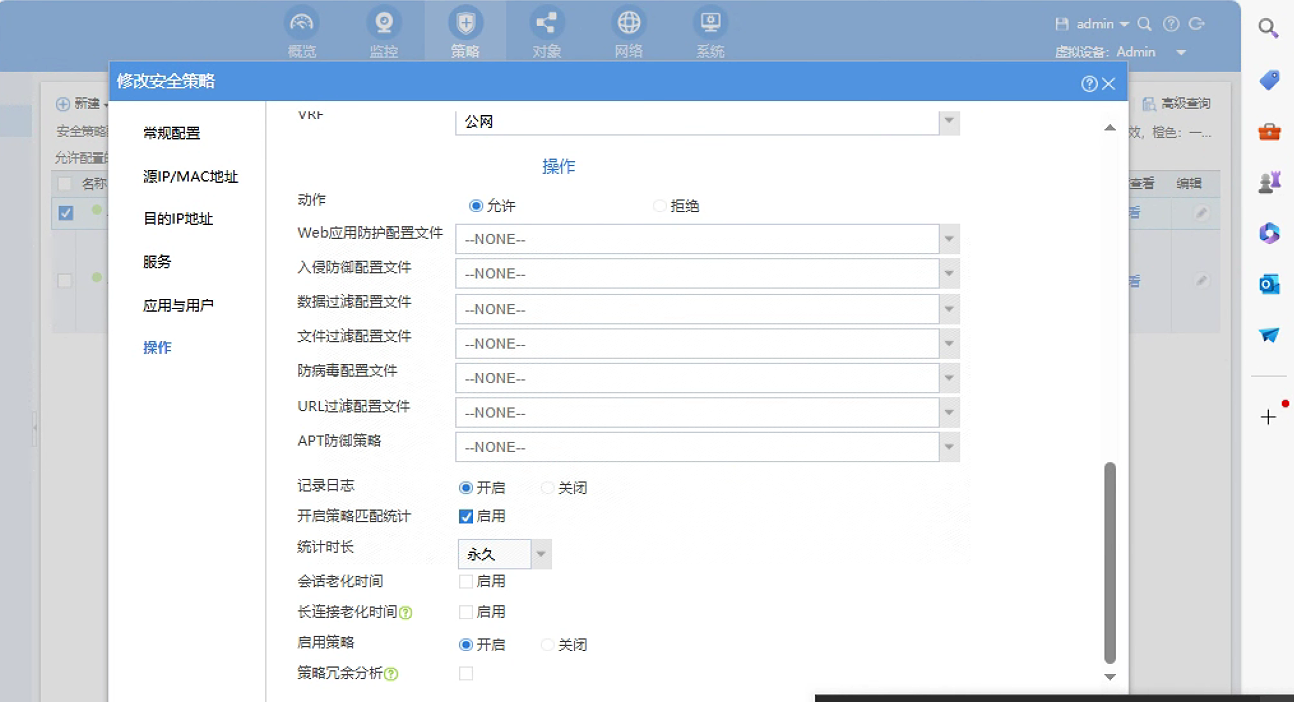This screenshot has height=702, width=1294.
Task: Click the top bar search magnifier icon
Action: (1145, 24)
